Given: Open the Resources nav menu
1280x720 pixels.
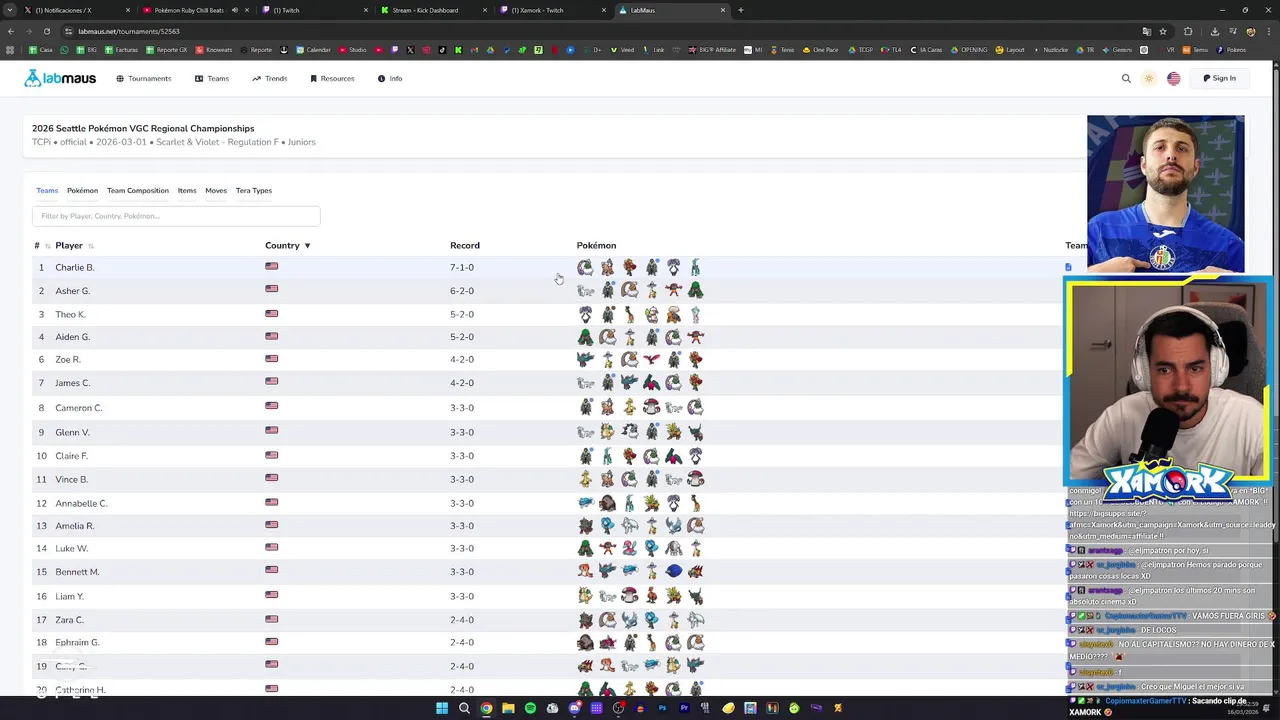Looking at the screenshot, I should click(332, 78).
